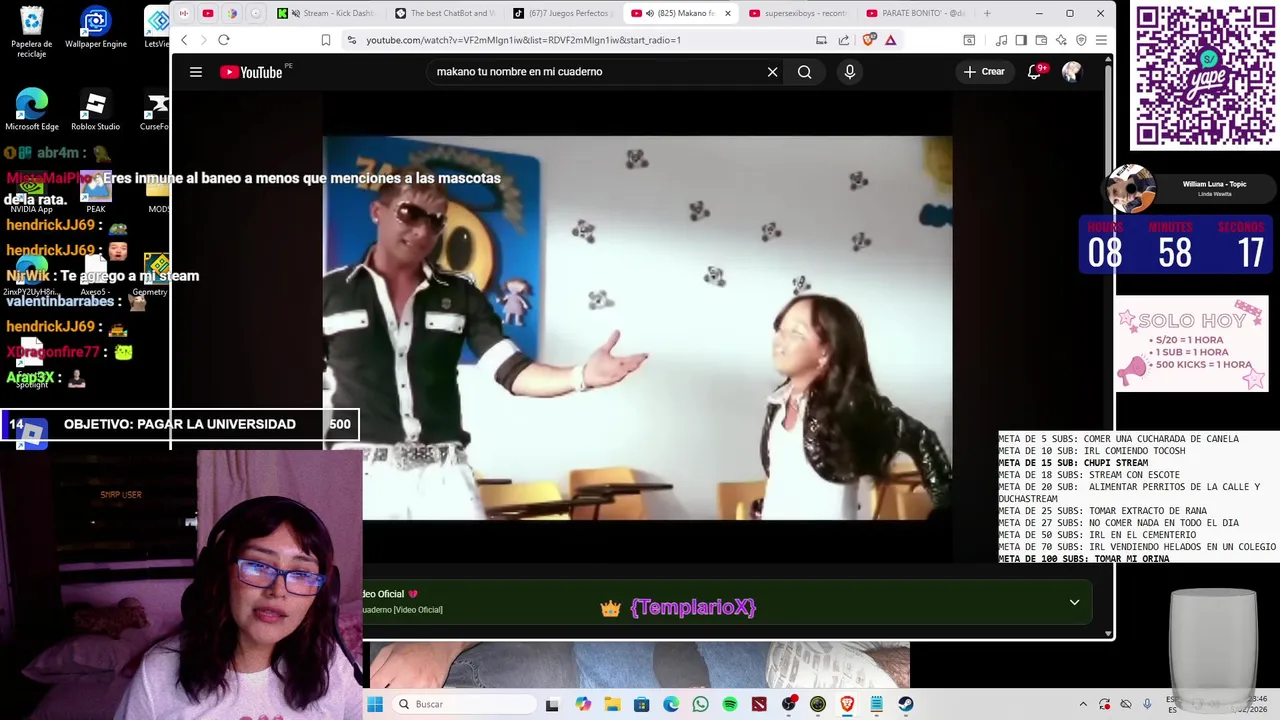Screen dimensions: 1280x720
Task: Open Roblox Studio desktop shortcut
Action: point(95,110)
